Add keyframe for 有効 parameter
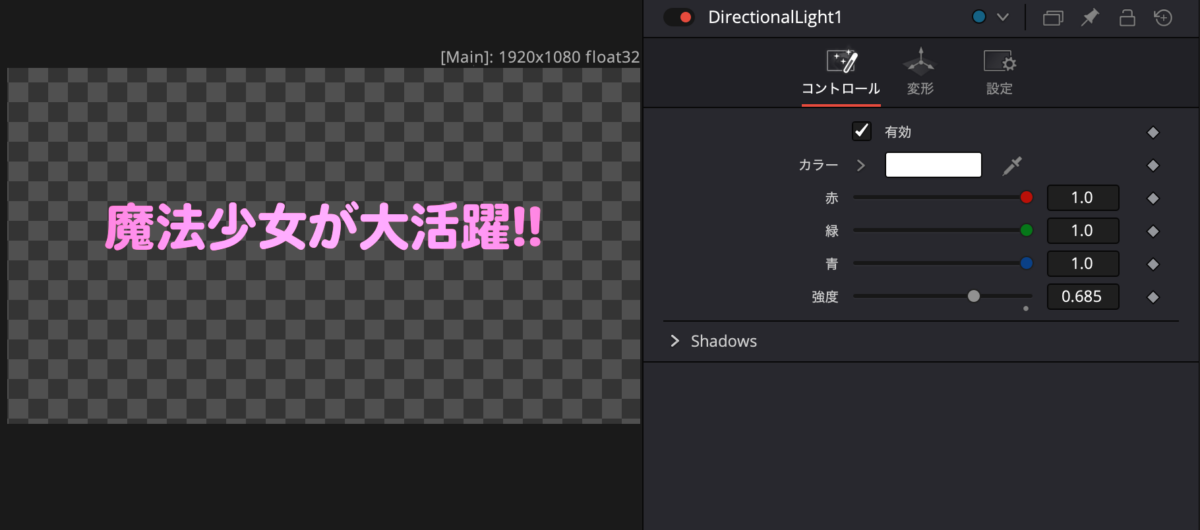Viewport: 1200px width, 530px height. point(1152,132)
